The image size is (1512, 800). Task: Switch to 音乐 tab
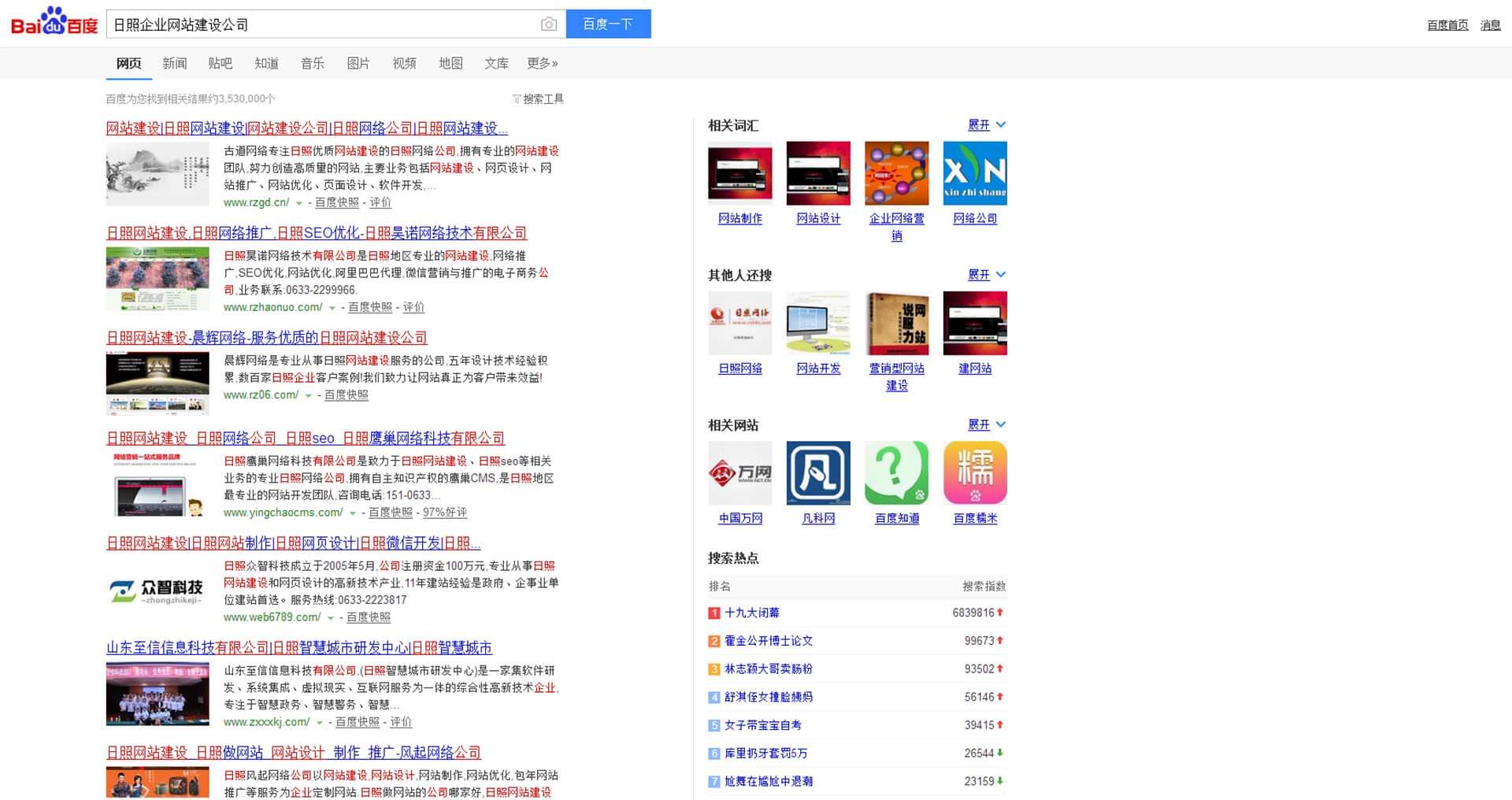(x=313, y=63)
